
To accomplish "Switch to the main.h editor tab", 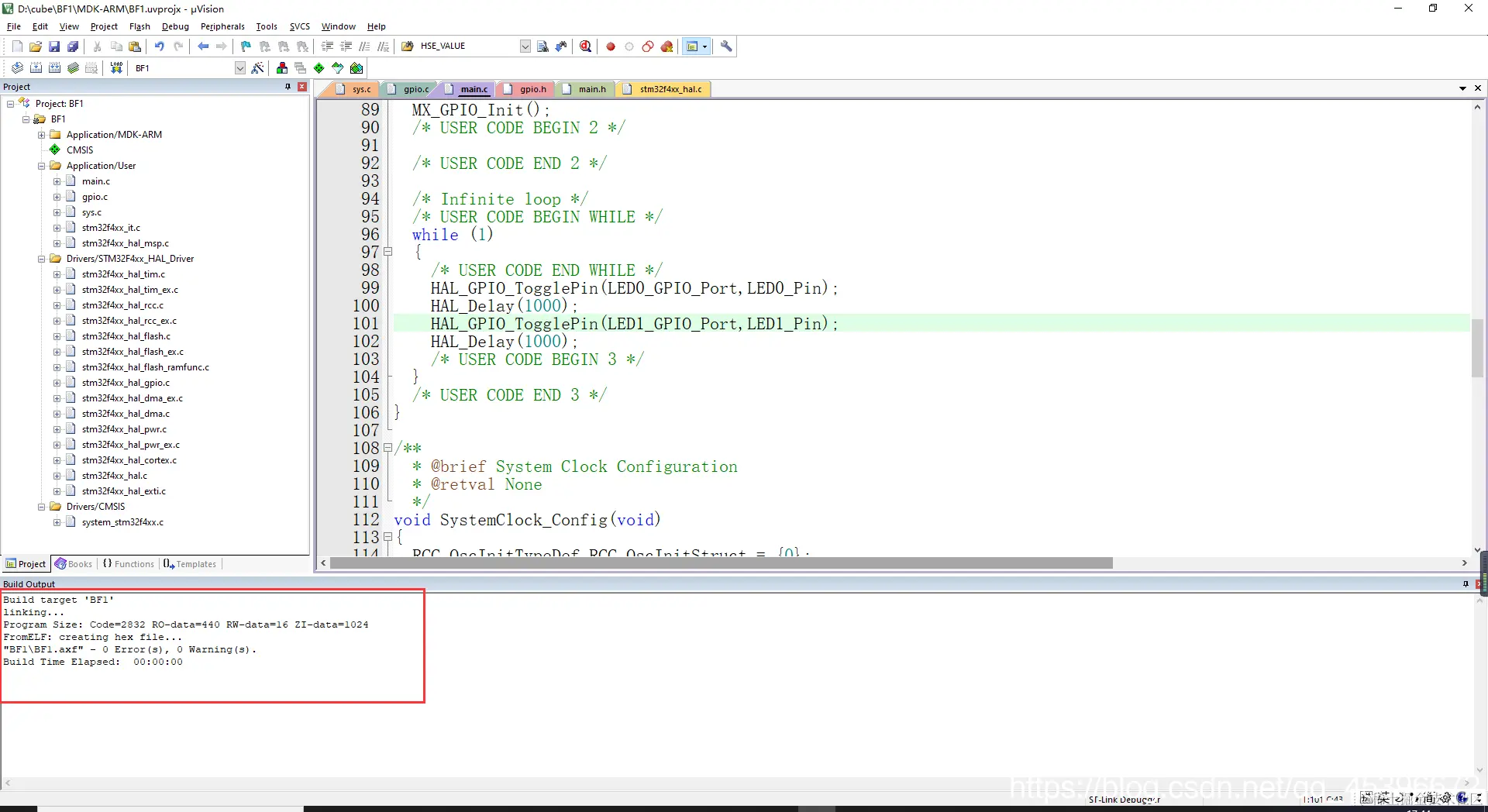I will (585, 89).
